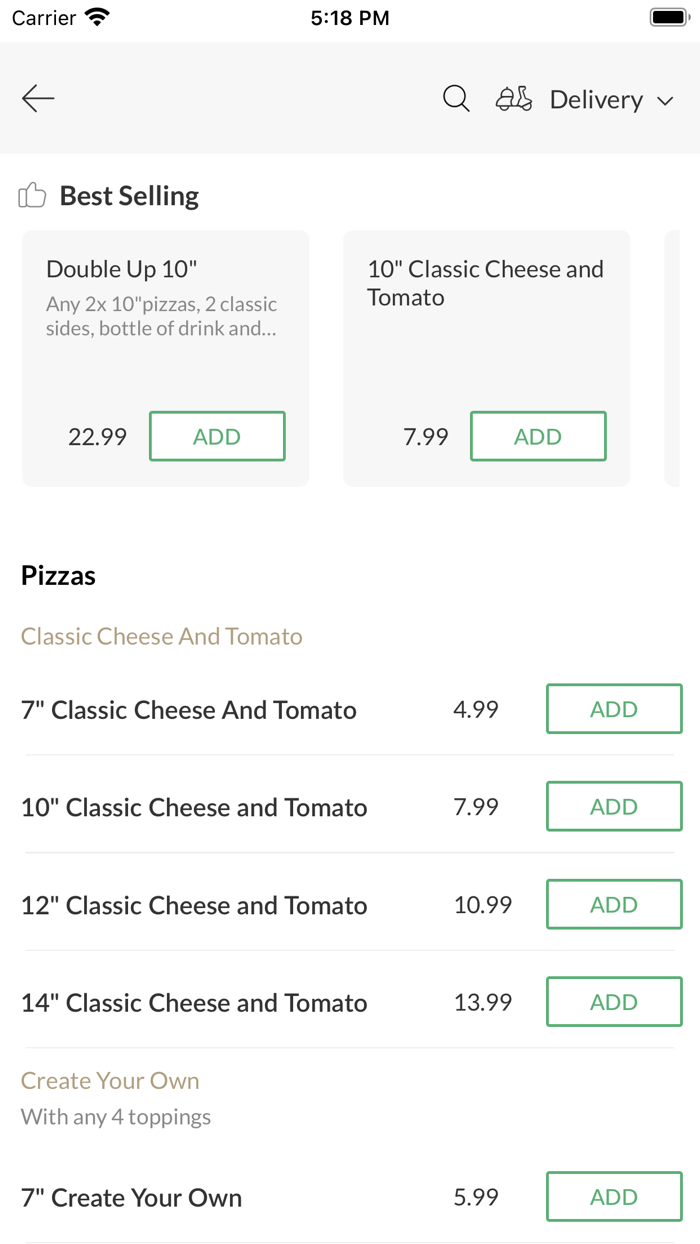Screen dimensions: 700x1244
Task: Select the Create Your Own category
Action: coord(110,1080)
